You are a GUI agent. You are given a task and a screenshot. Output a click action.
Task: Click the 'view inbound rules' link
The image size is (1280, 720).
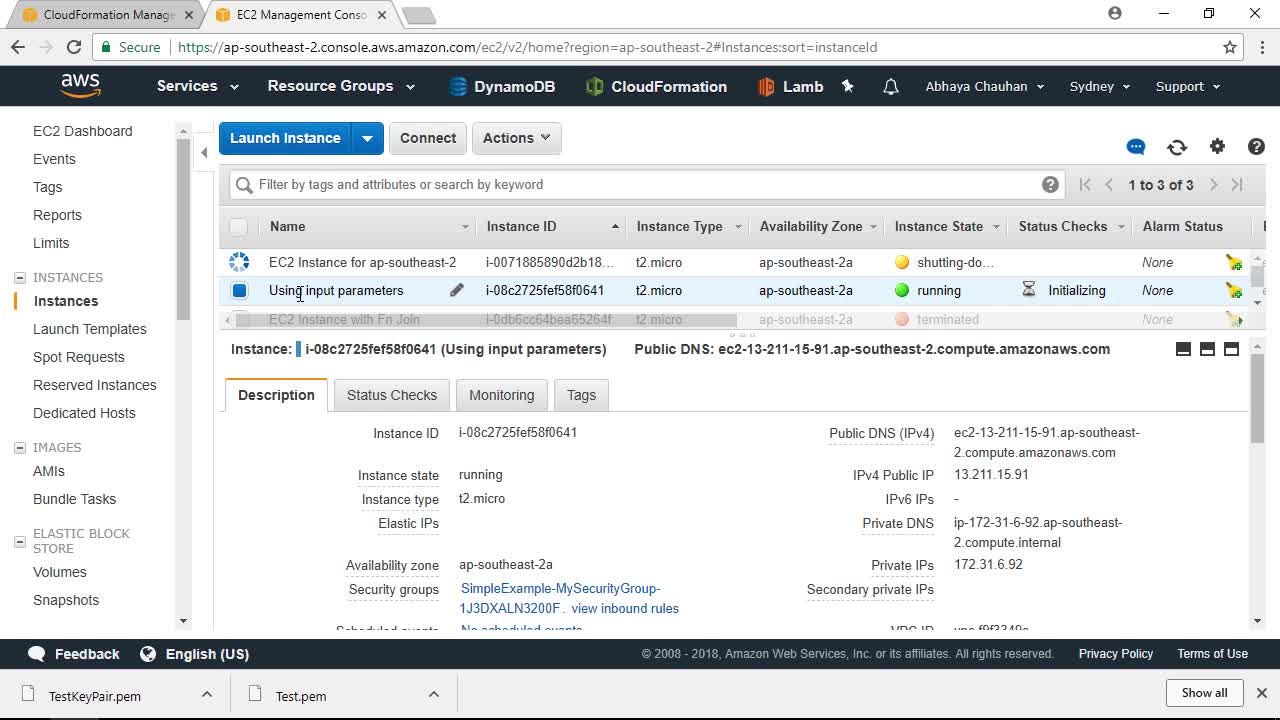pos(625,608)
